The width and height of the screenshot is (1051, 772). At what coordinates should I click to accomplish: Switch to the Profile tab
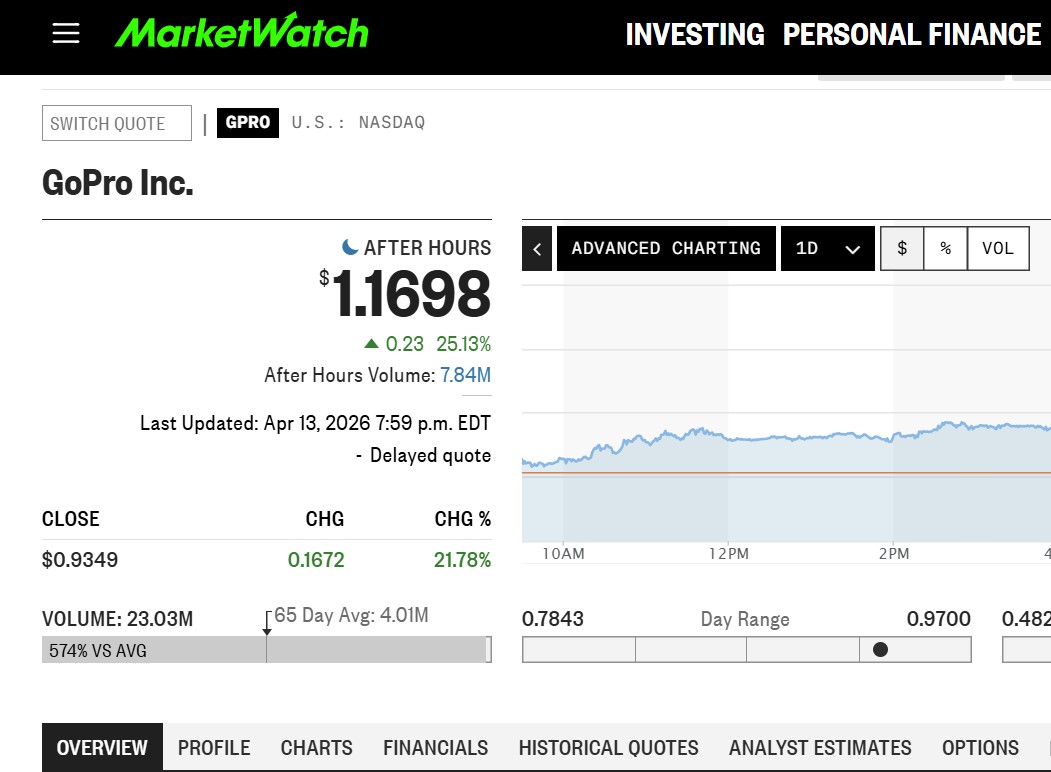click(x=214, y=747)
